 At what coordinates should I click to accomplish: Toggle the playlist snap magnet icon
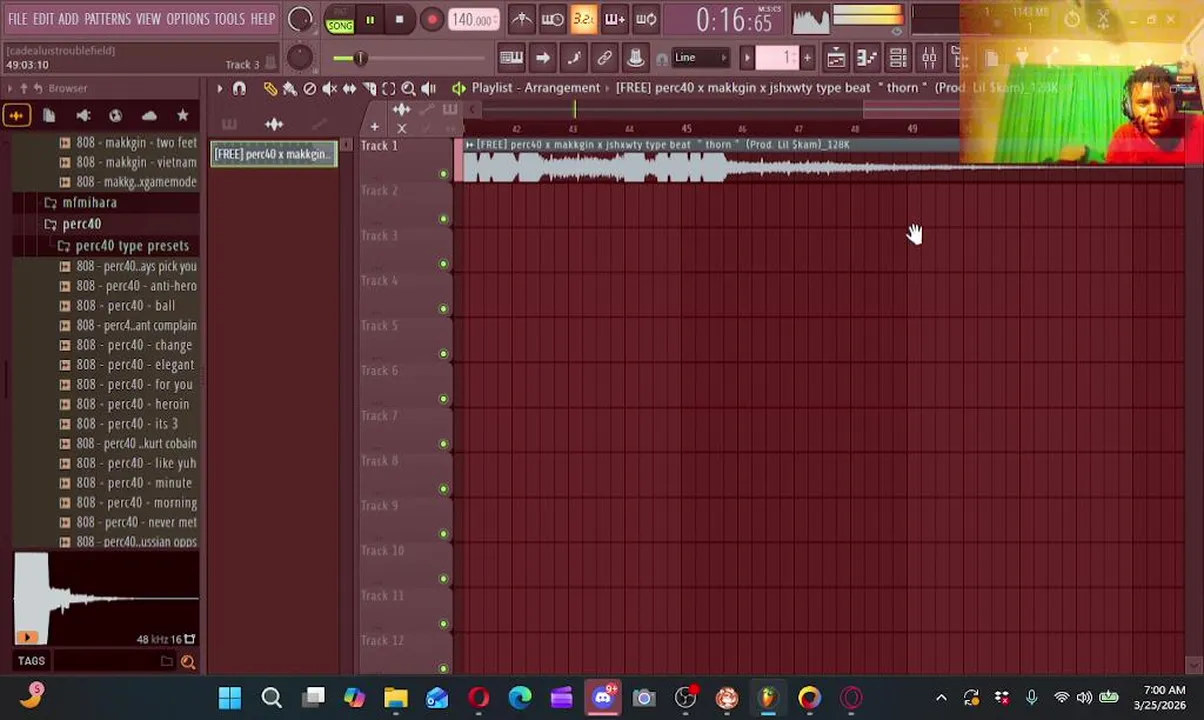(x=239, y=89)
